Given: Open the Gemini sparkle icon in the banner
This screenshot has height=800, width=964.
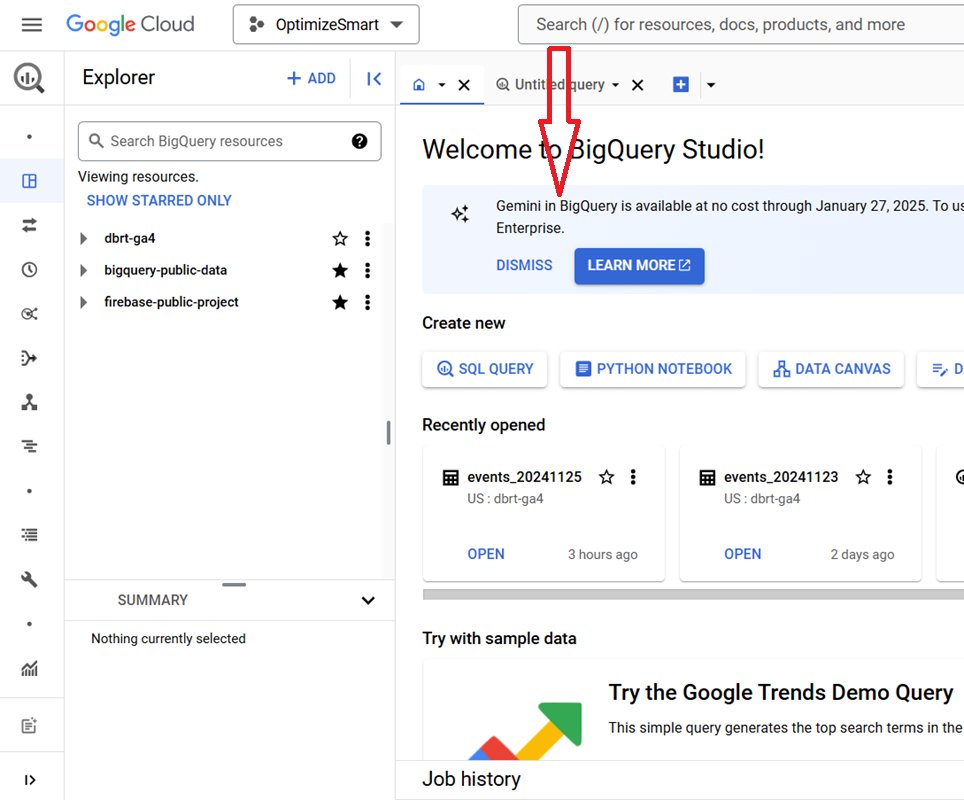Looking at the screenshot, I should point(459,212).
